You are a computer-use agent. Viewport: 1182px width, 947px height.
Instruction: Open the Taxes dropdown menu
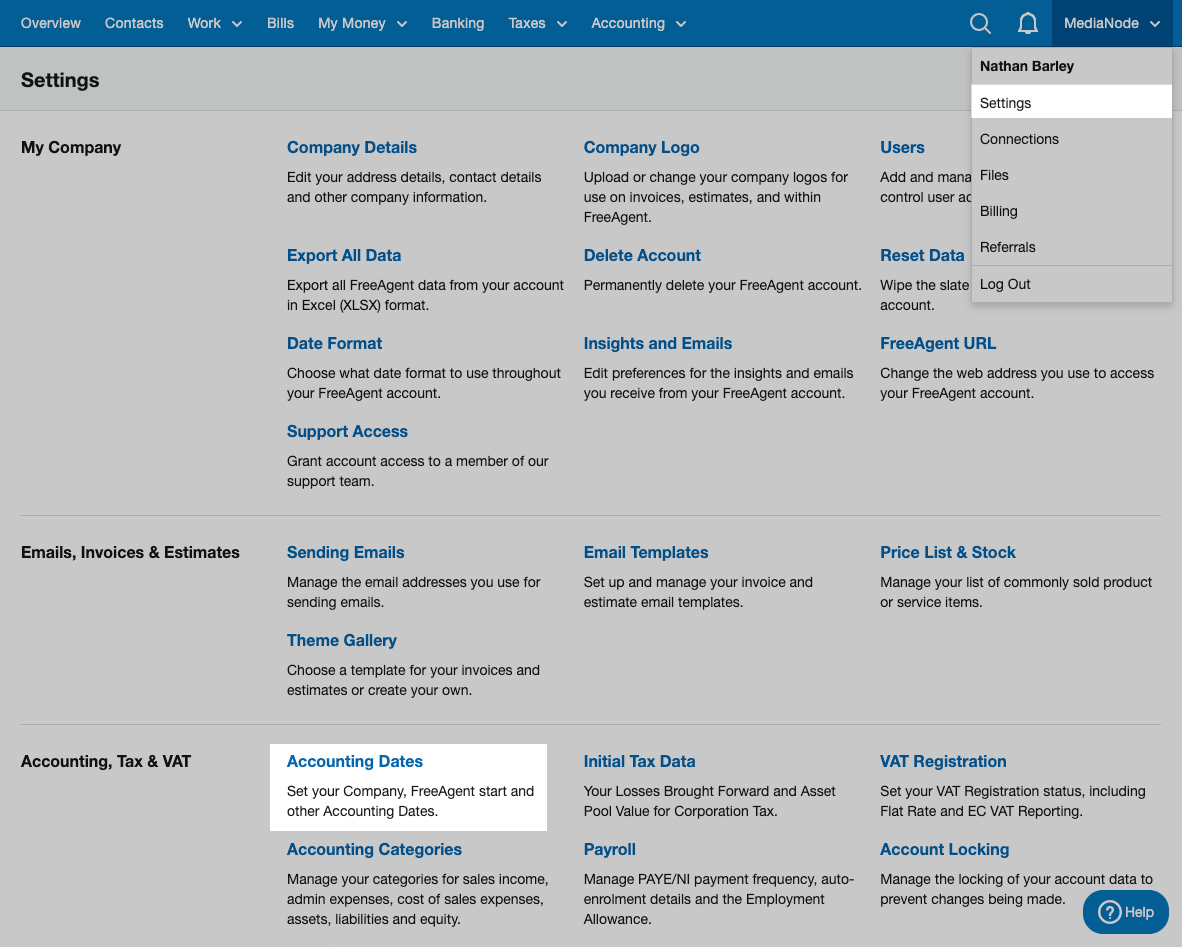point(537,23)
